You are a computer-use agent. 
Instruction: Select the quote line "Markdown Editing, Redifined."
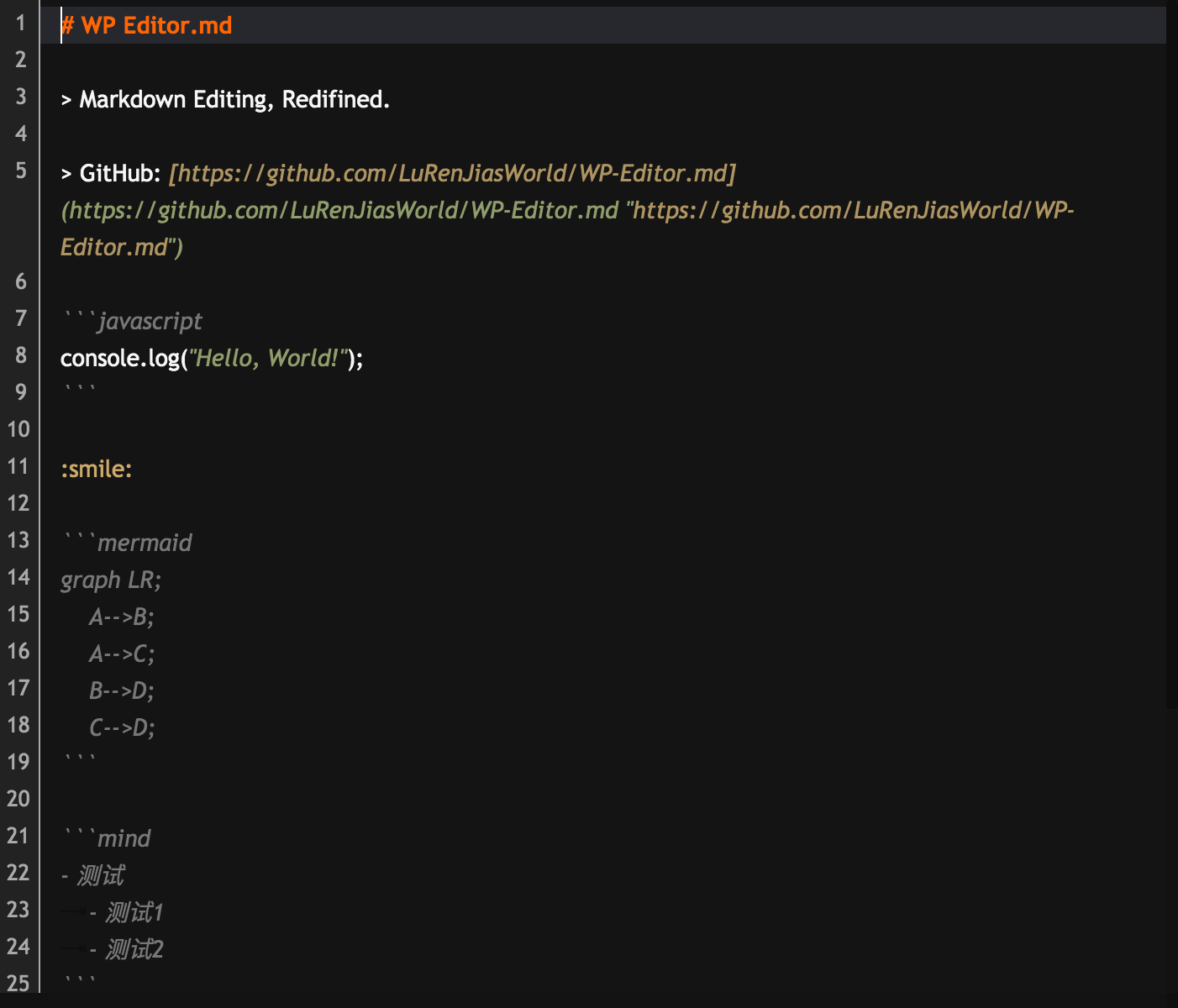pos(234,99)
